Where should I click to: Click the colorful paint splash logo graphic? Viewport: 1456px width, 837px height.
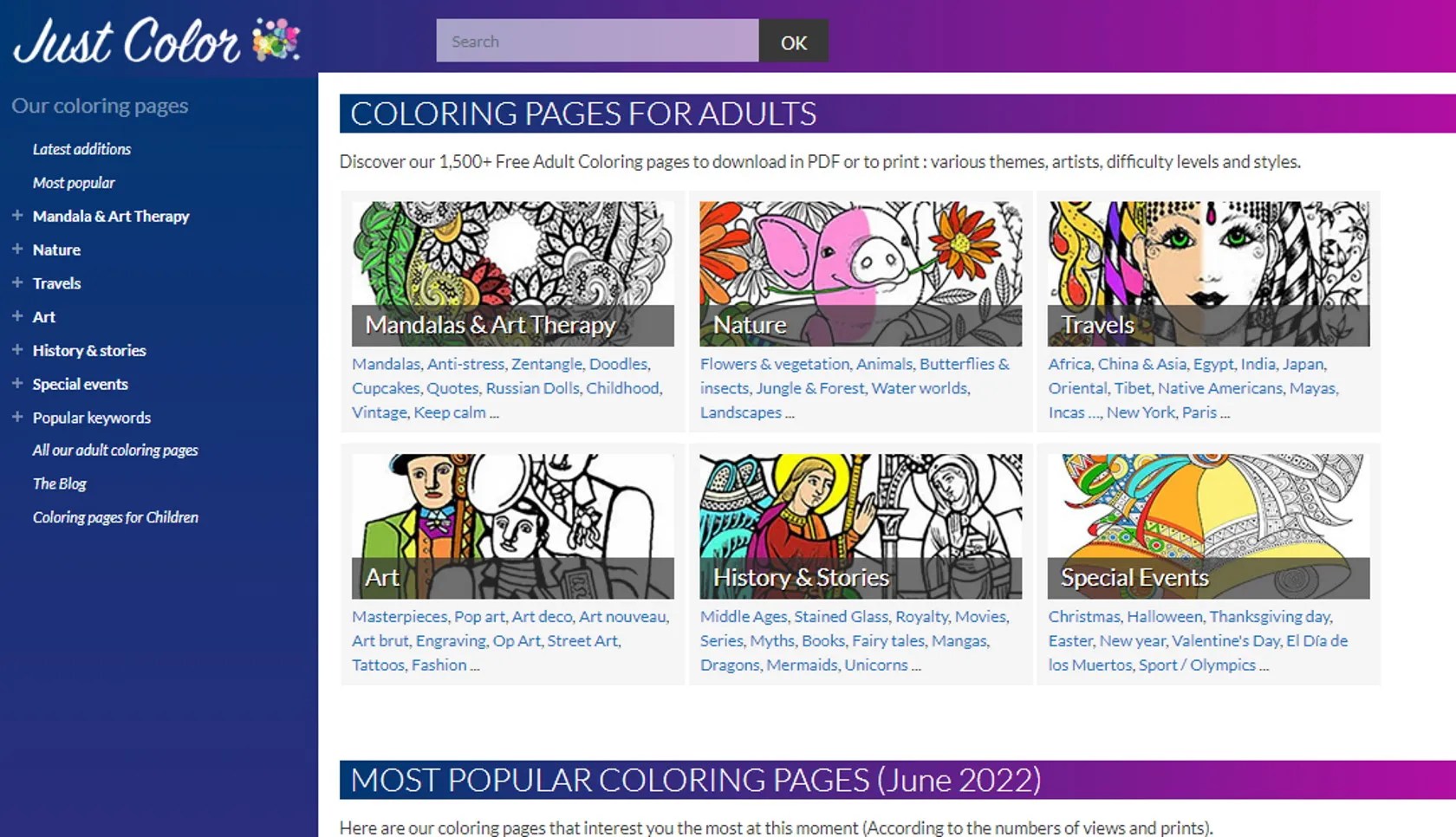coord(276,39)
